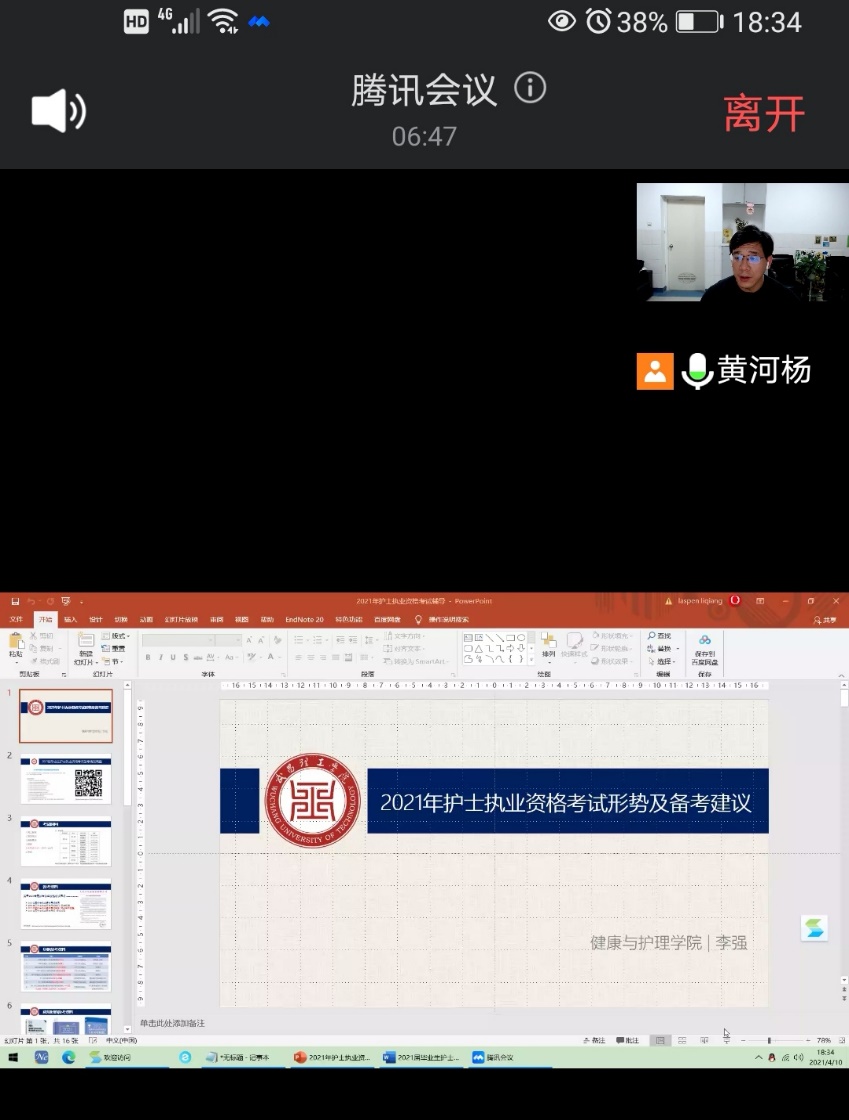Switch to the EndNote 20 ribbon tab

pyautogui.click(x=304, y=620)
